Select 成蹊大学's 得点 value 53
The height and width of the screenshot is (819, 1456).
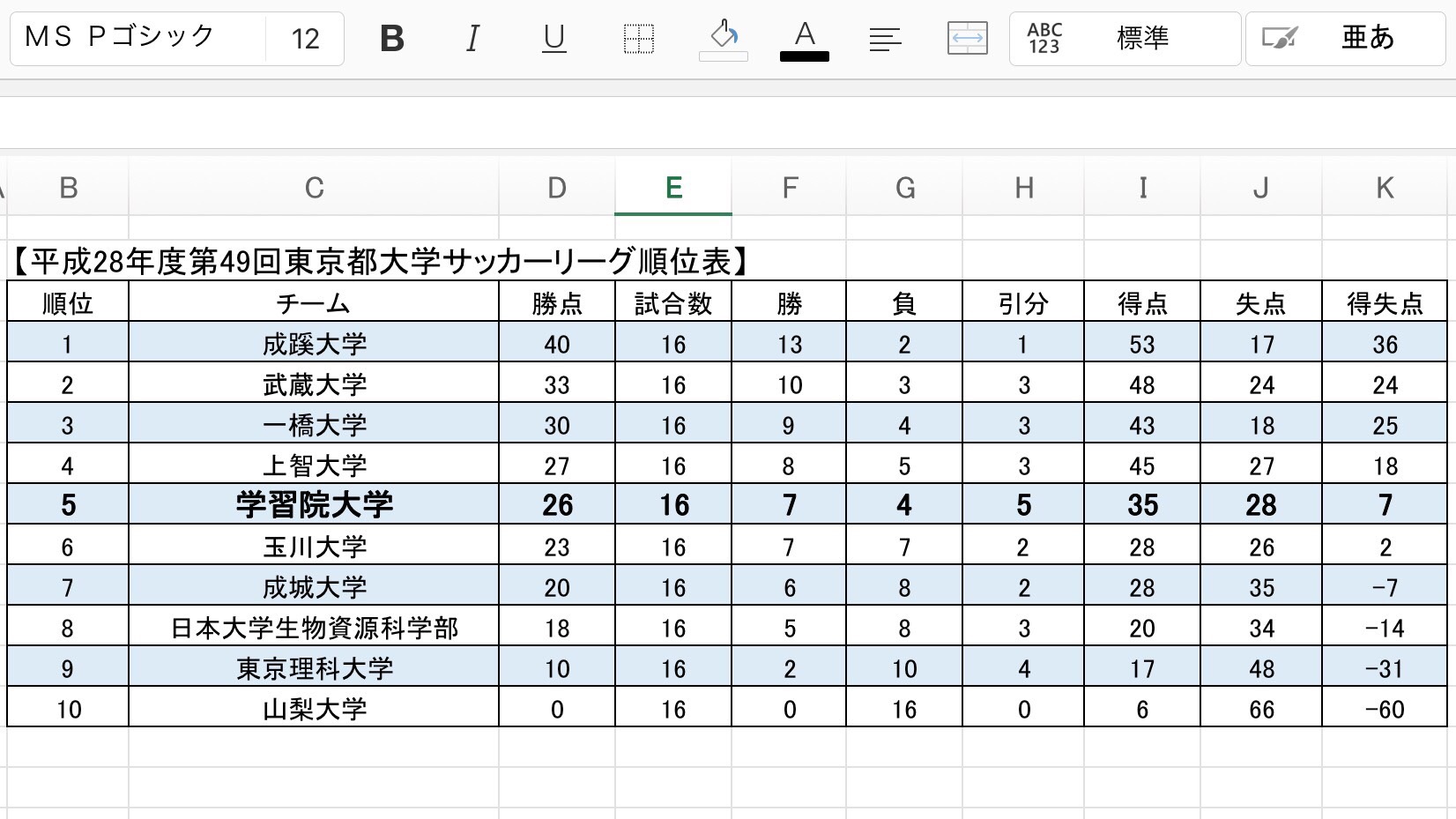[x=1142, y=343]
